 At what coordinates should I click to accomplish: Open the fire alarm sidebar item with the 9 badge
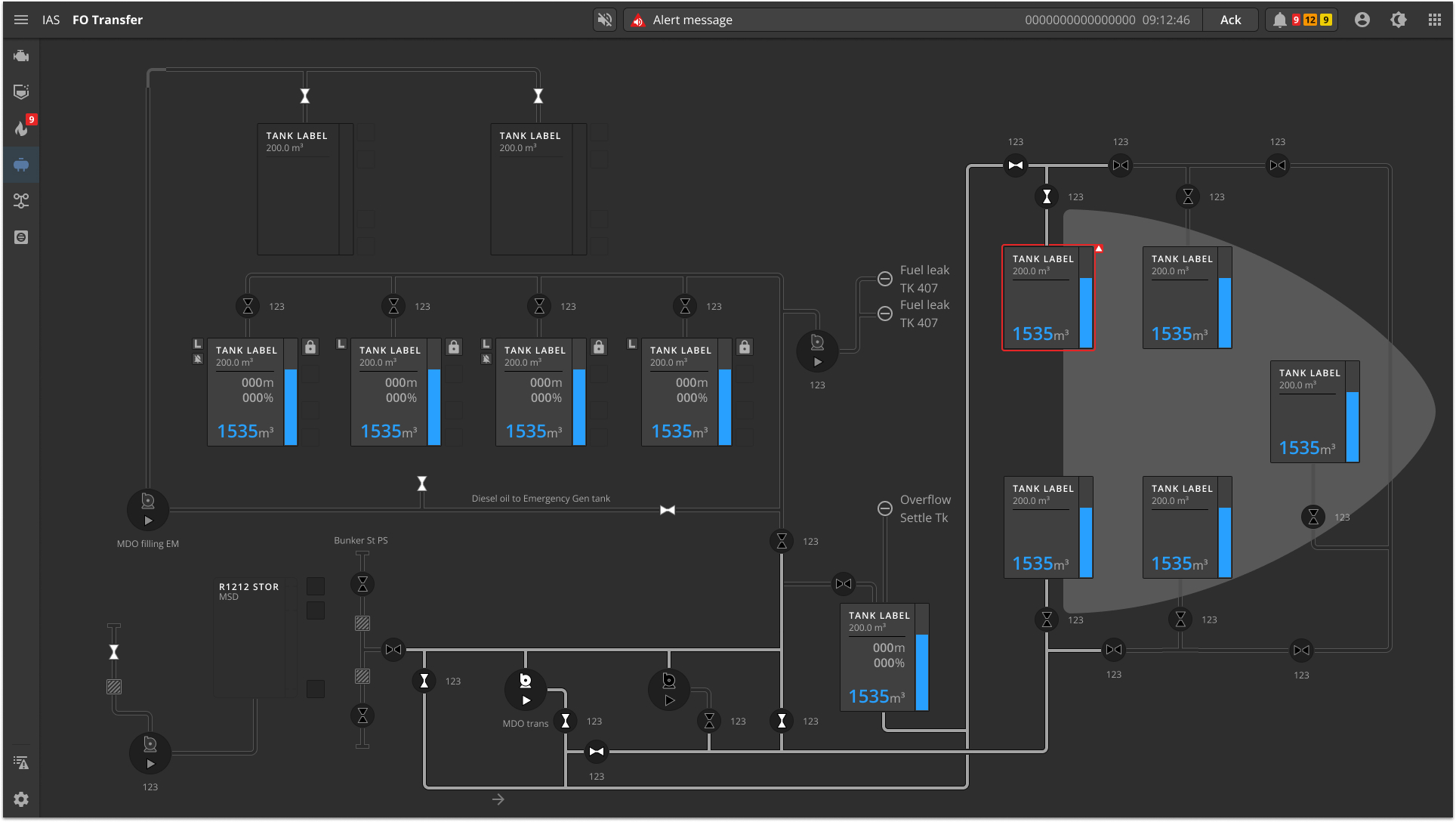(x=21, y=128)
